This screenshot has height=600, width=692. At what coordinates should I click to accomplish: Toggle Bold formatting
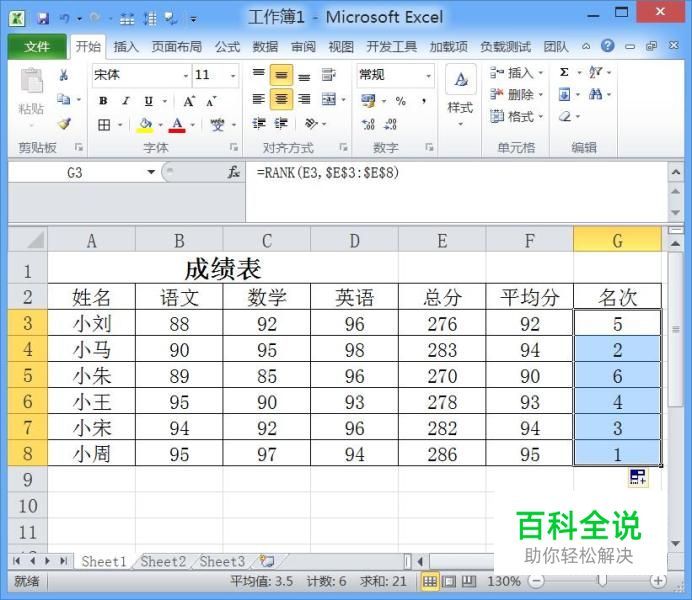[x=103, y=101]
